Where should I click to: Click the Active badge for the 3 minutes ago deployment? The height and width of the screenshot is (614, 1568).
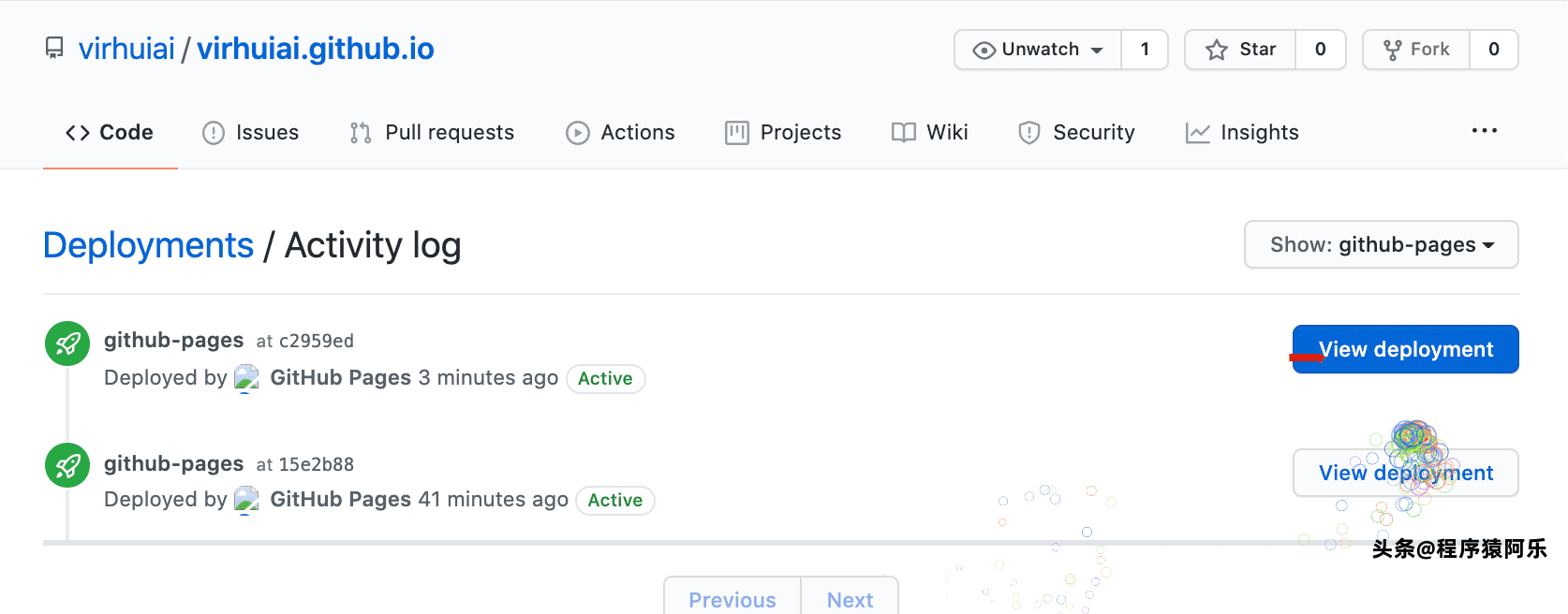pyautogui.click(x=606, y=378)
